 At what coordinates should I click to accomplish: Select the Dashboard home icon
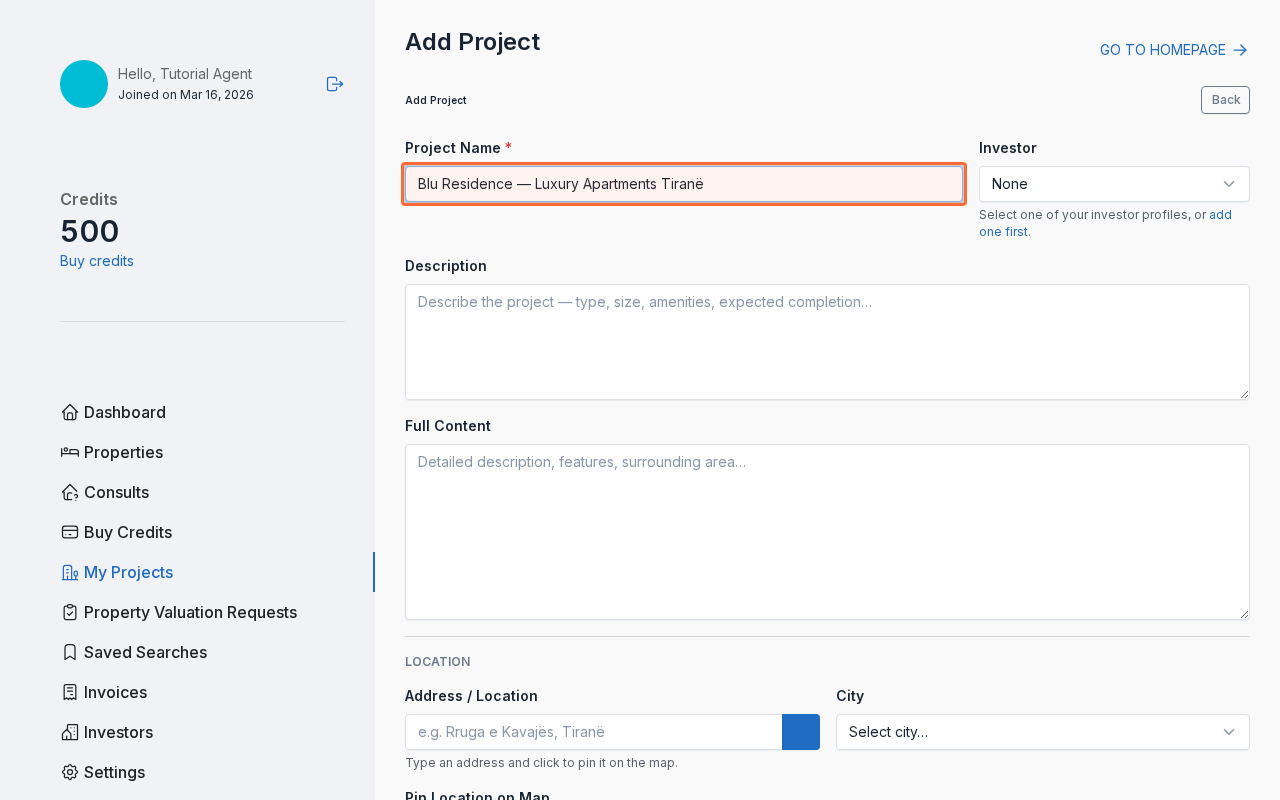coord(68,412)
